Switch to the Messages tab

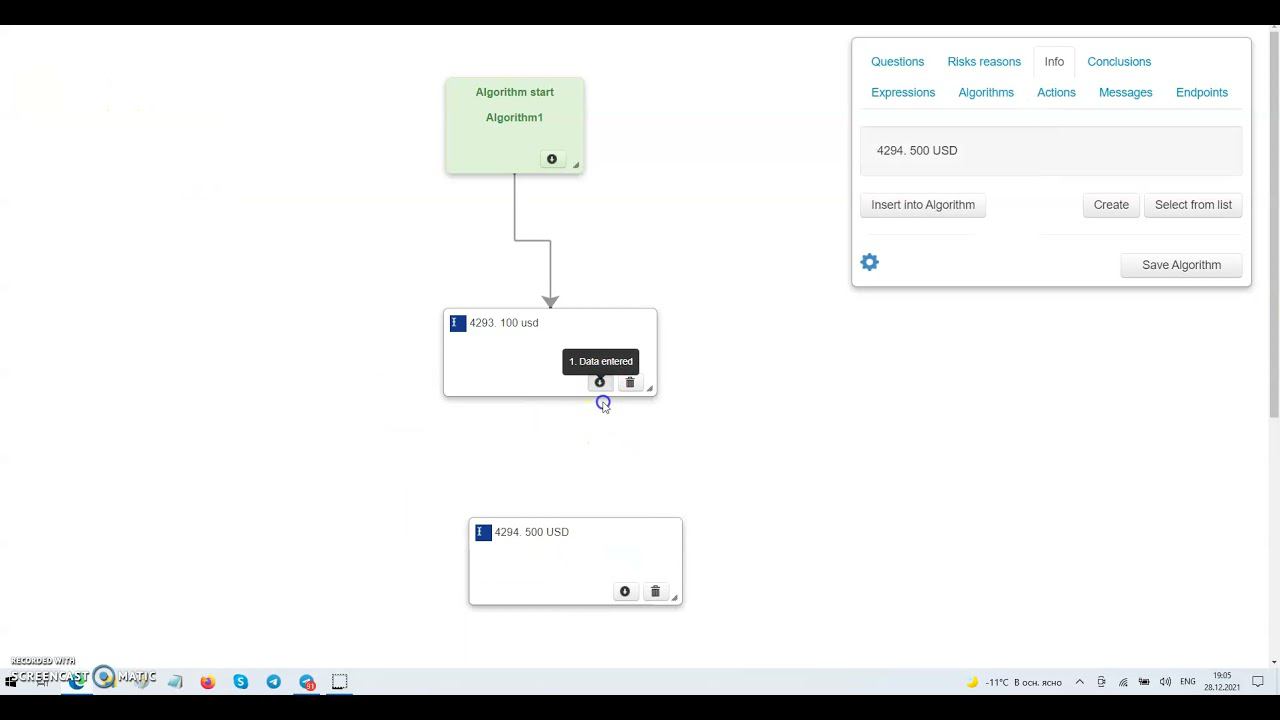click(x=1125, y=92)
